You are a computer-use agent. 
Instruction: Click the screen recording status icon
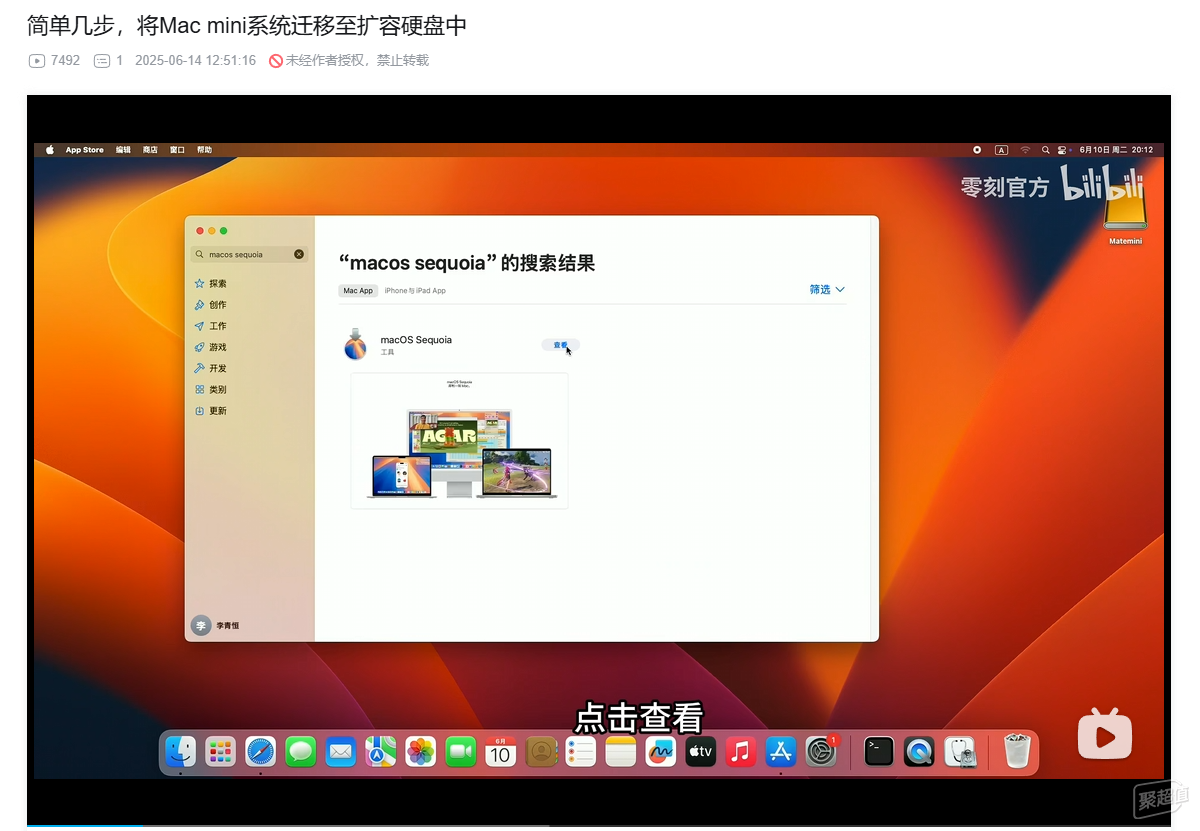click(977, 150)
